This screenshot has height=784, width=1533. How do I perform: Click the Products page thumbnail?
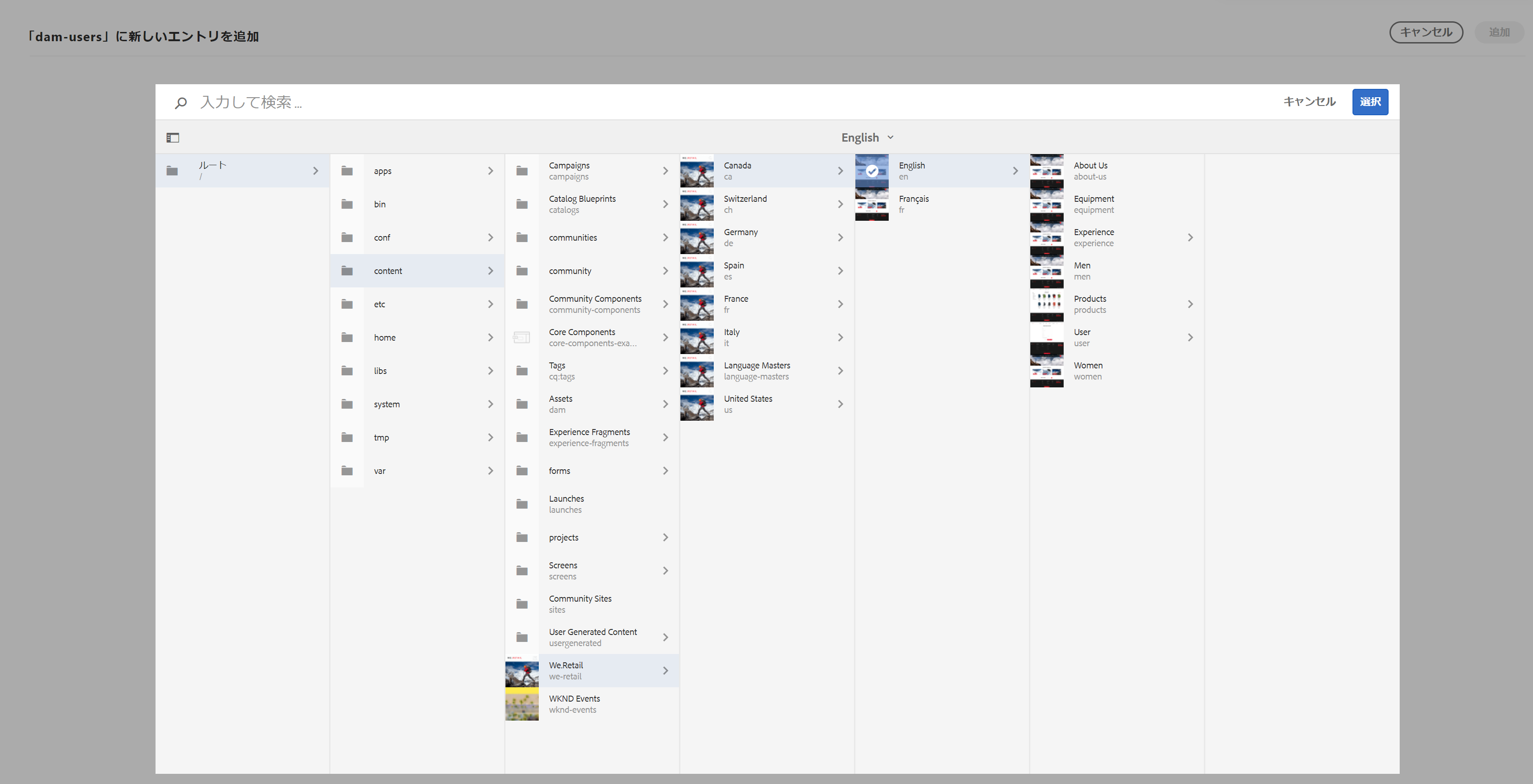point(1046,304)
